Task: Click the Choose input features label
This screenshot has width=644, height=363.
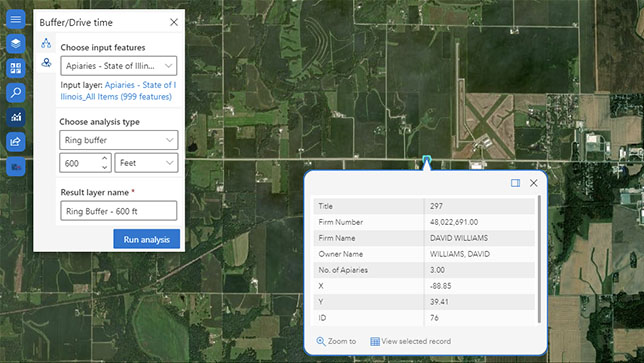Action: tap(103, 48)
